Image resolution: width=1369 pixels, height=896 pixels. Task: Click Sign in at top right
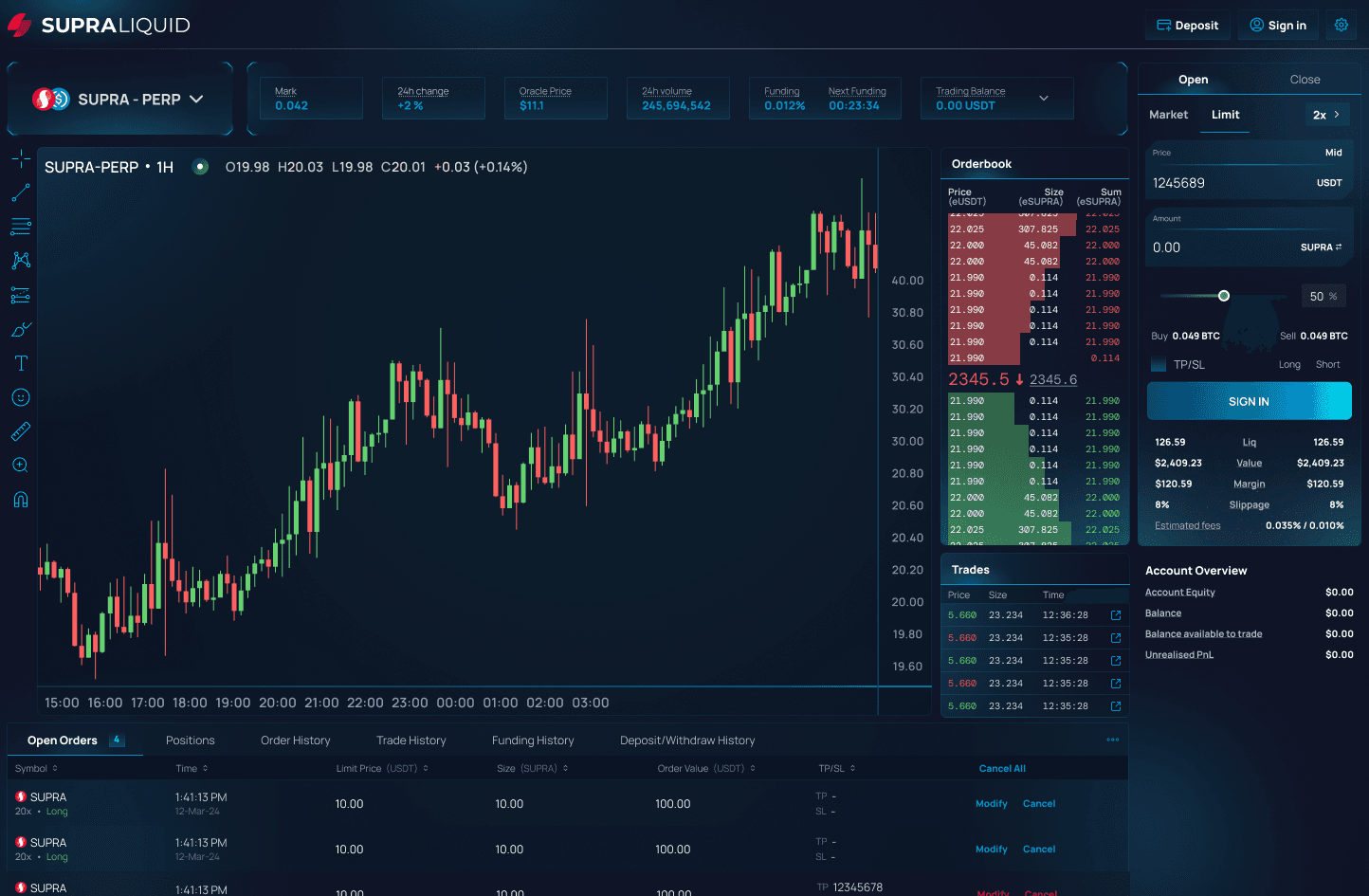click(x=1278, y=26)
